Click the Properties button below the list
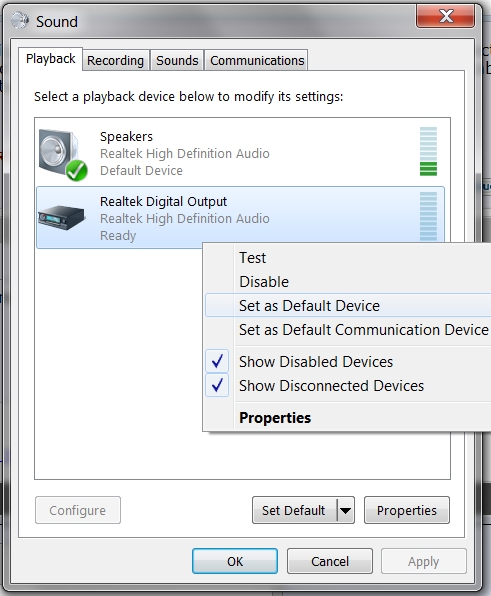 click(407, 510)
